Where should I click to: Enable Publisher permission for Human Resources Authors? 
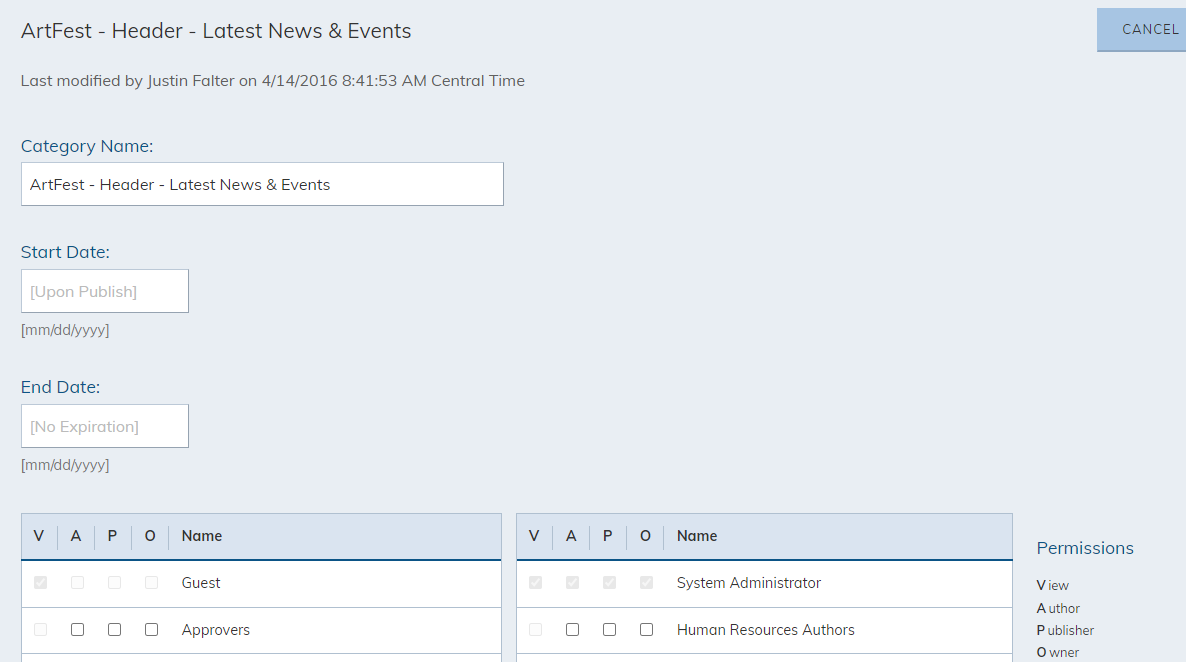pyautogui.click(x=610, y=629)
